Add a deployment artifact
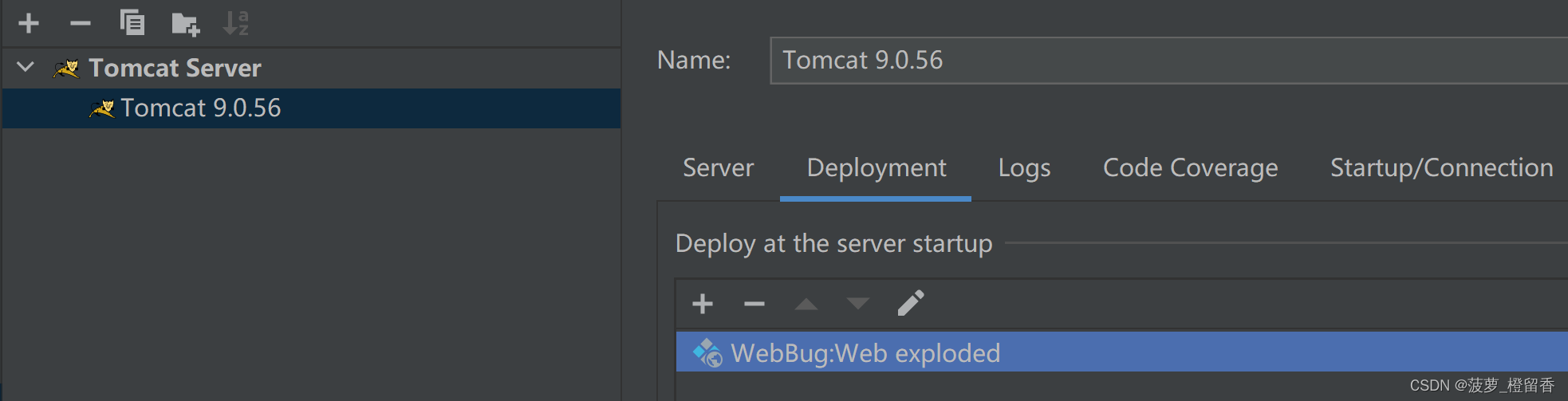This screenshot has width=1568, height=401. tap(703, 304)
